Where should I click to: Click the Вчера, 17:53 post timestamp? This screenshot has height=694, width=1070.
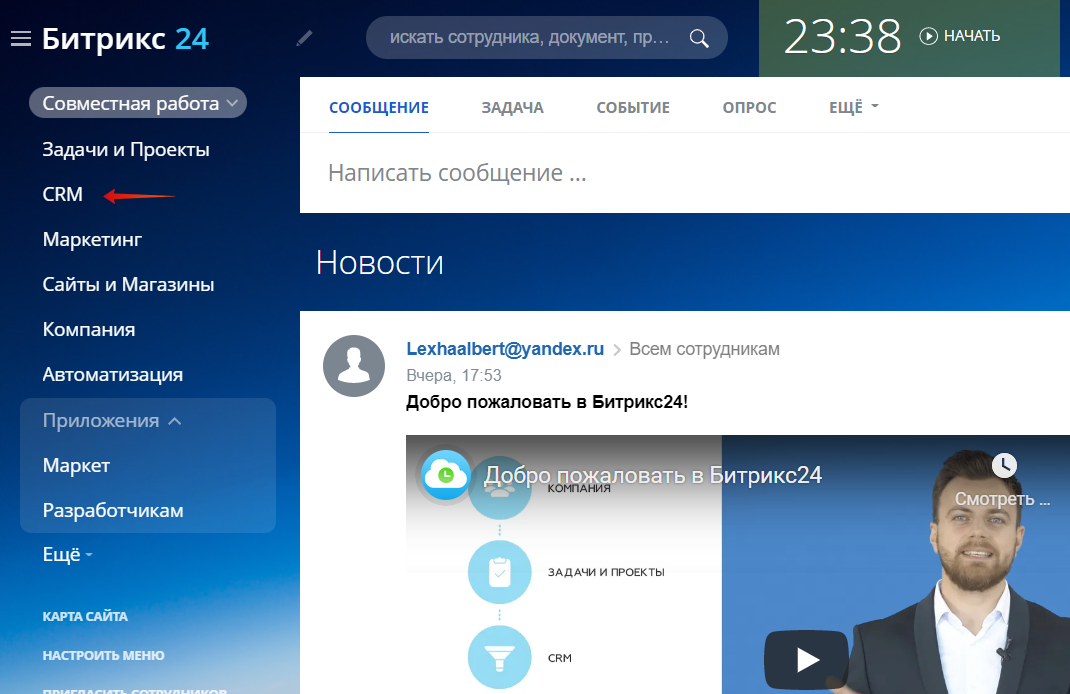point(454,375)
